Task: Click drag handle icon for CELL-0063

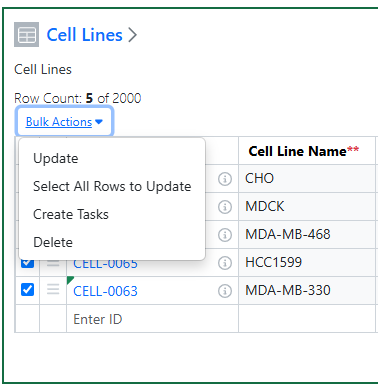Action: (x=53, y=289)
